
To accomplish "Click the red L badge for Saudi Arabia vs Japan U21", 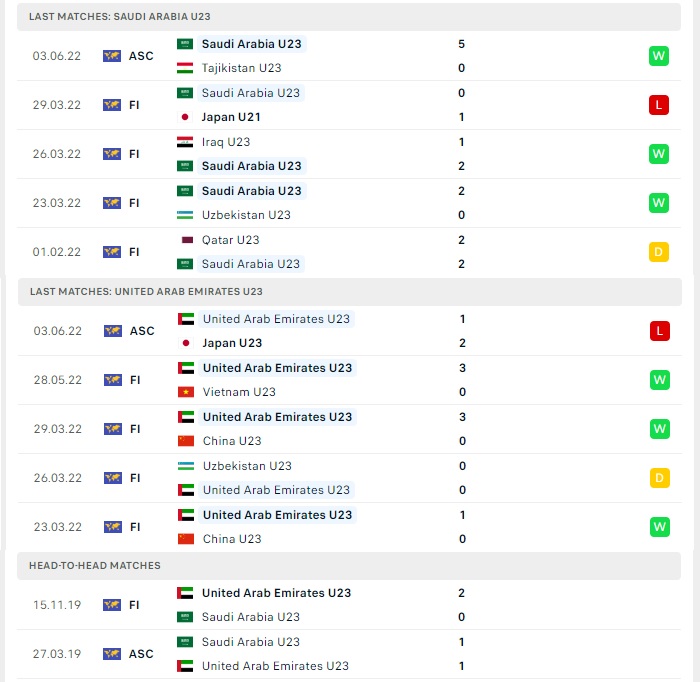I will tap(658, 105).
